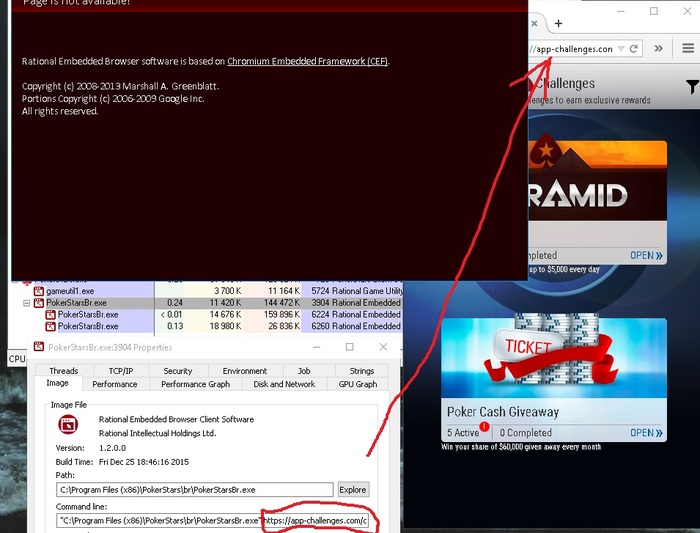This screenshot has height=533, width=700.
Task: Switch to the Performance Graph tab
Action: pyautogui.click(x=196, y=384)
